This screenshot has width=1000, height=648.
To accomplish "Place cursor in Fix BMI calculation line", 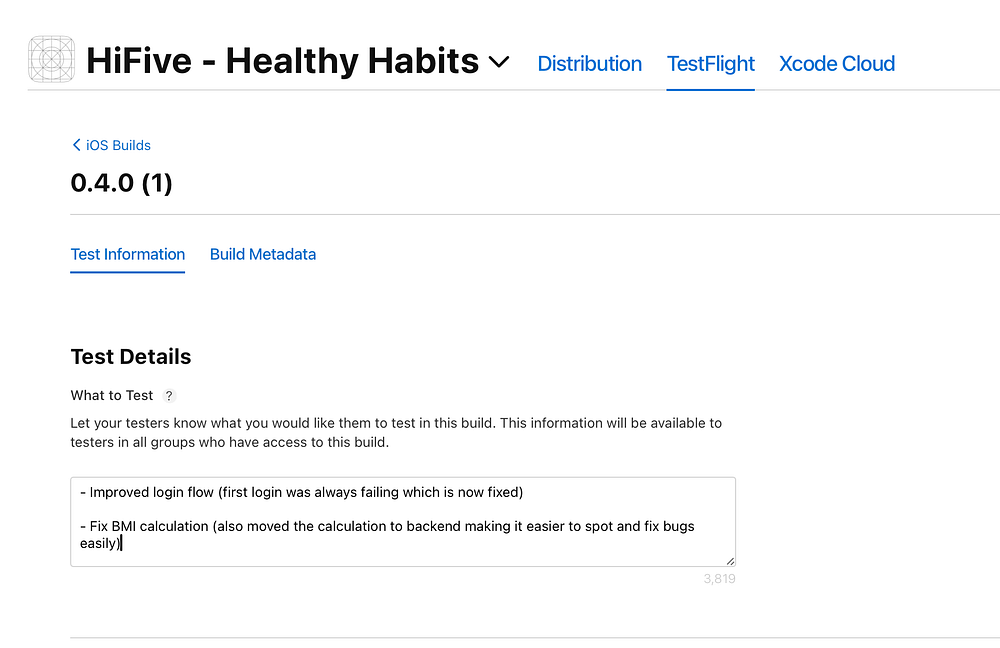I will [x=390, y=526].
